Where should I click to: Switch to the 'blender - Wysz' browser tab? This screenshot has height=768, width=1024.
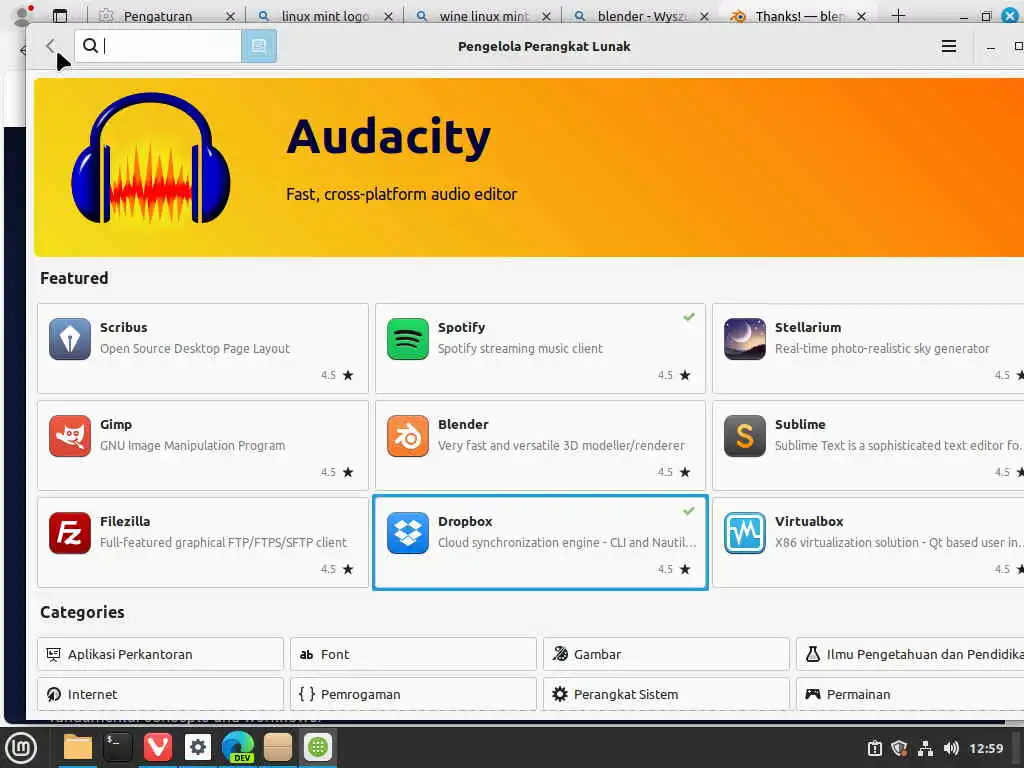(x=641, y=16)
